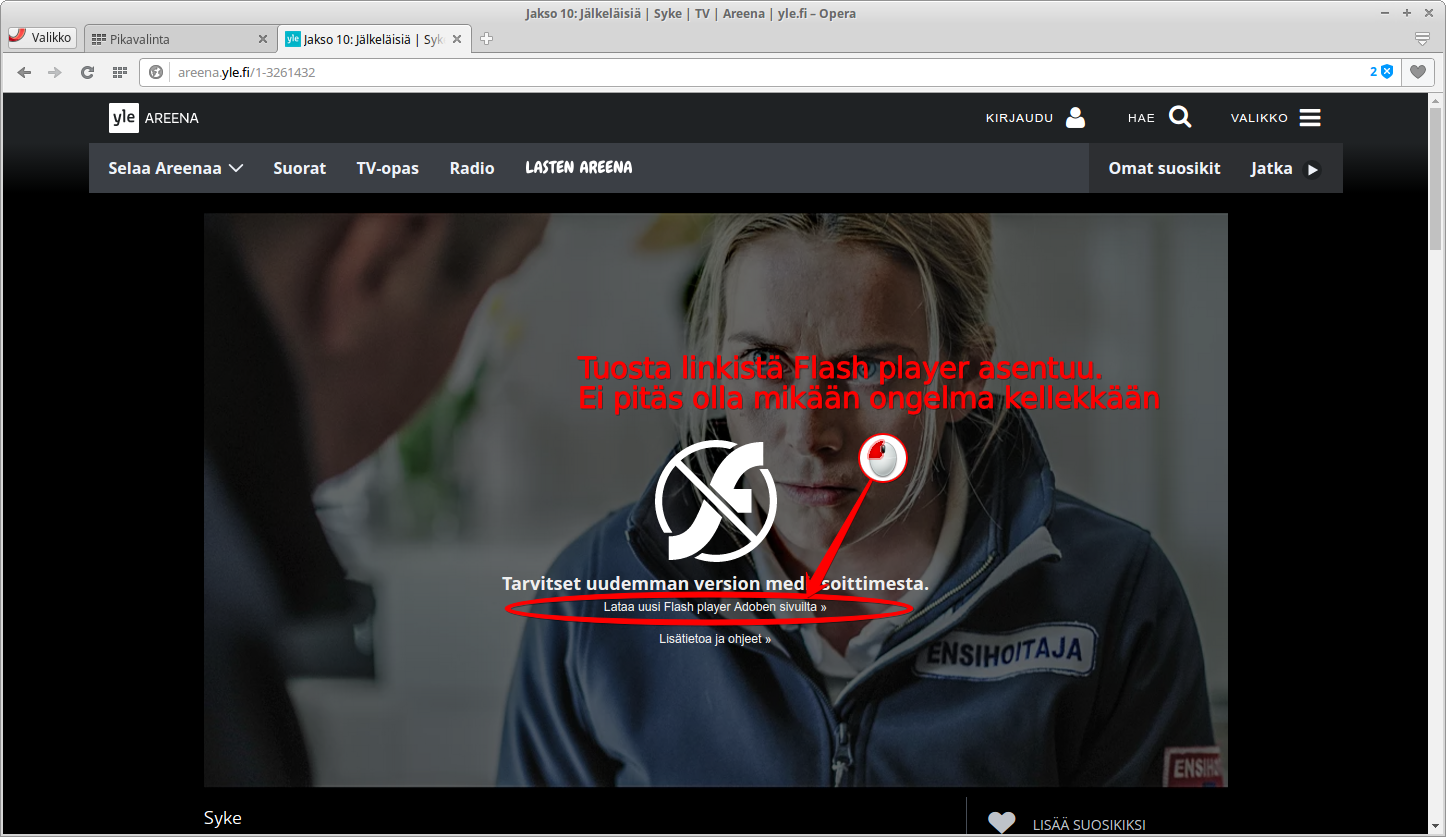The width and height of the screenshot is (1446, 837).
Task: Click the site info globe icon in address bar
Action: [x=156, y=72]
